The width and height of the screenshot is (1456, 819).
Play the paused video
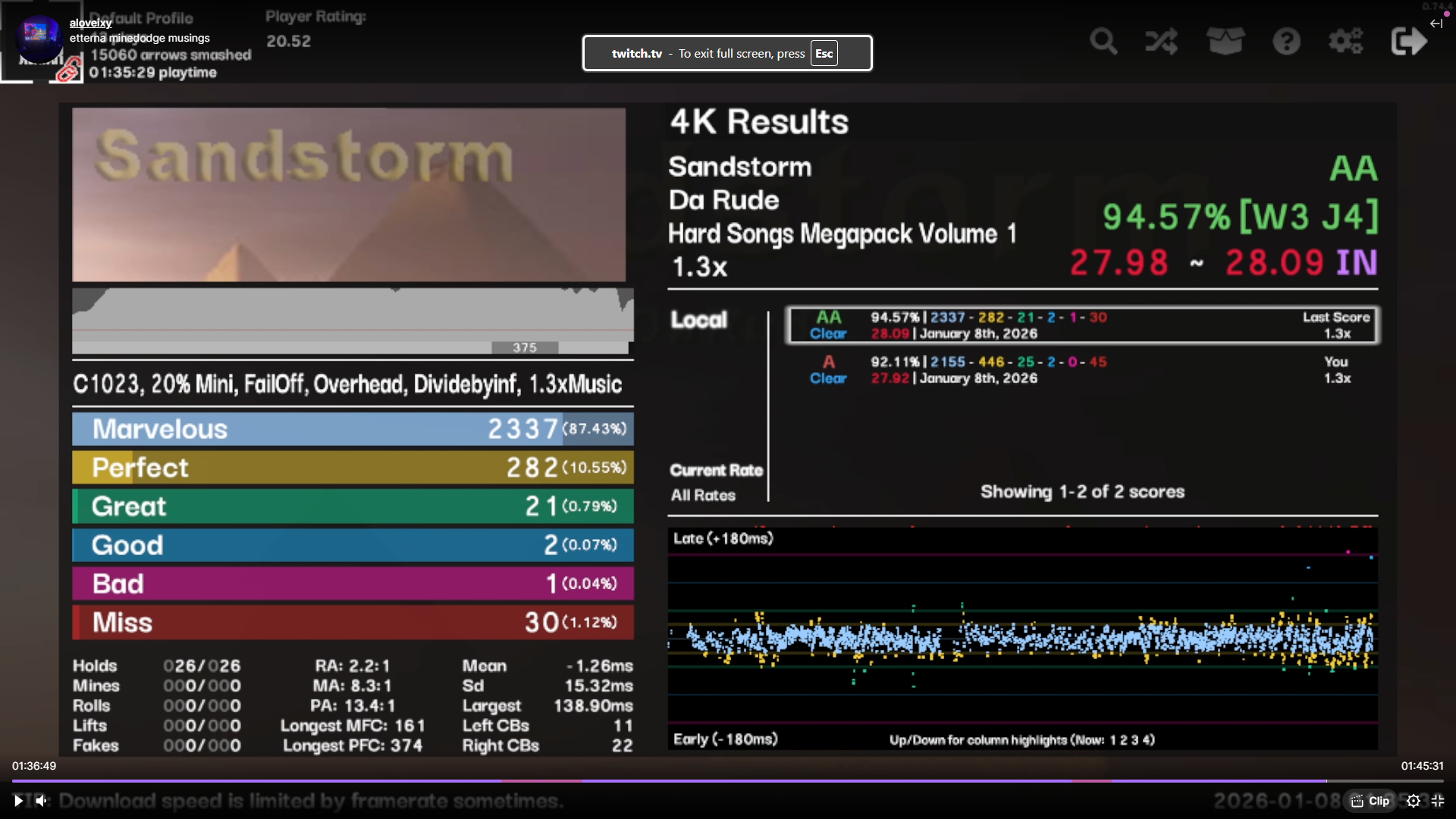click(18, 801)
